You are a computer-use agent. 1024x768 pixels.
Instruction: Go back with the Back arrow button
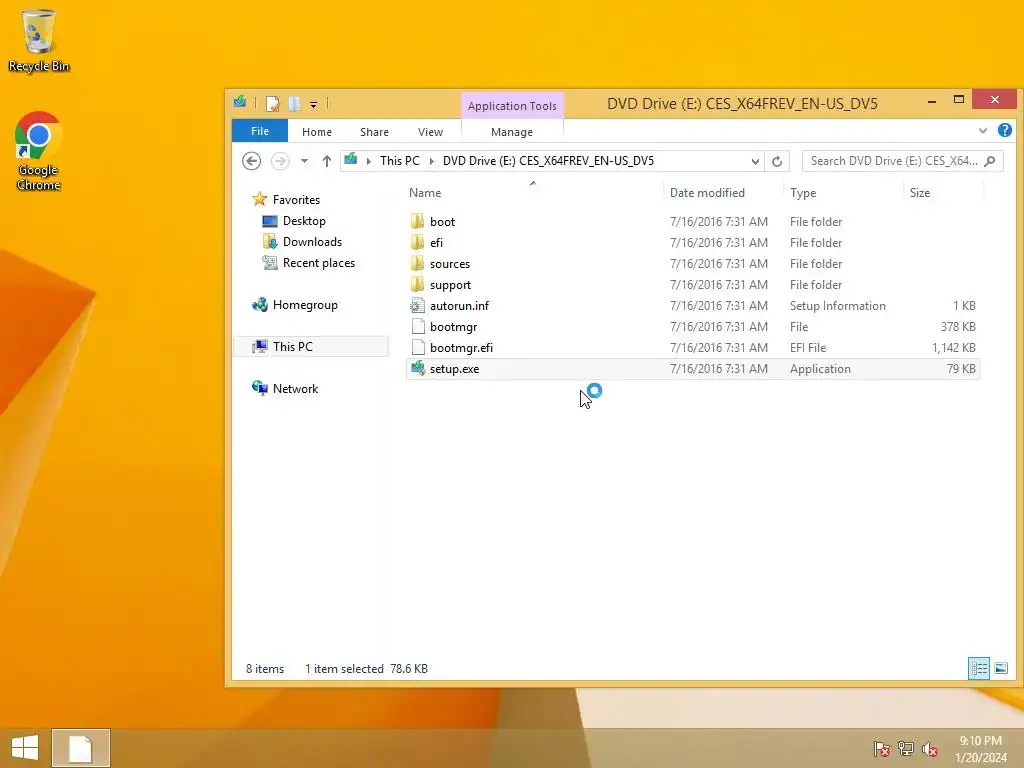pyautogui.click(x=251, y=161)
